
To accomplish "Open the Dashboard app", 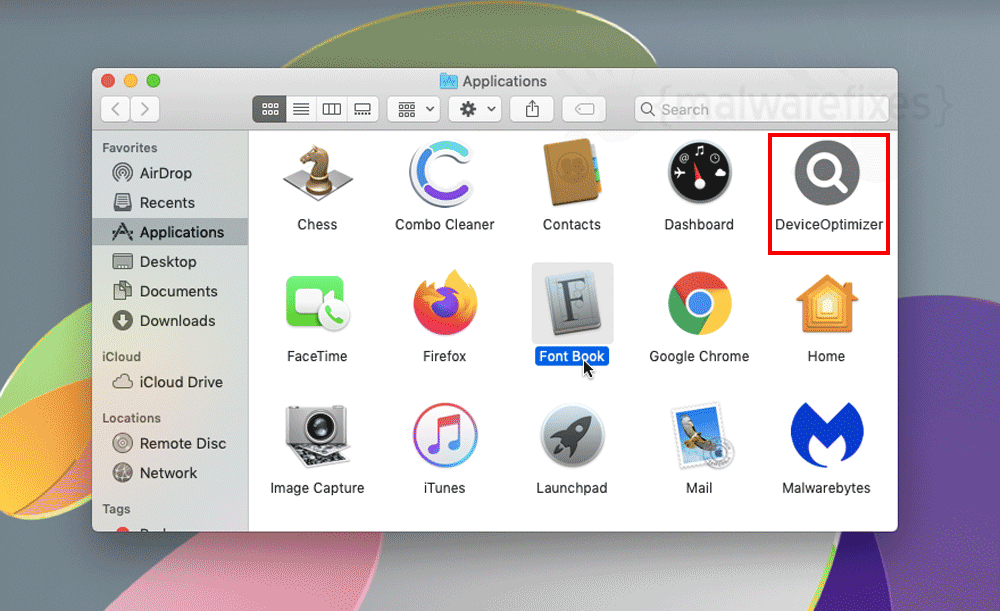I will (699, 173).
